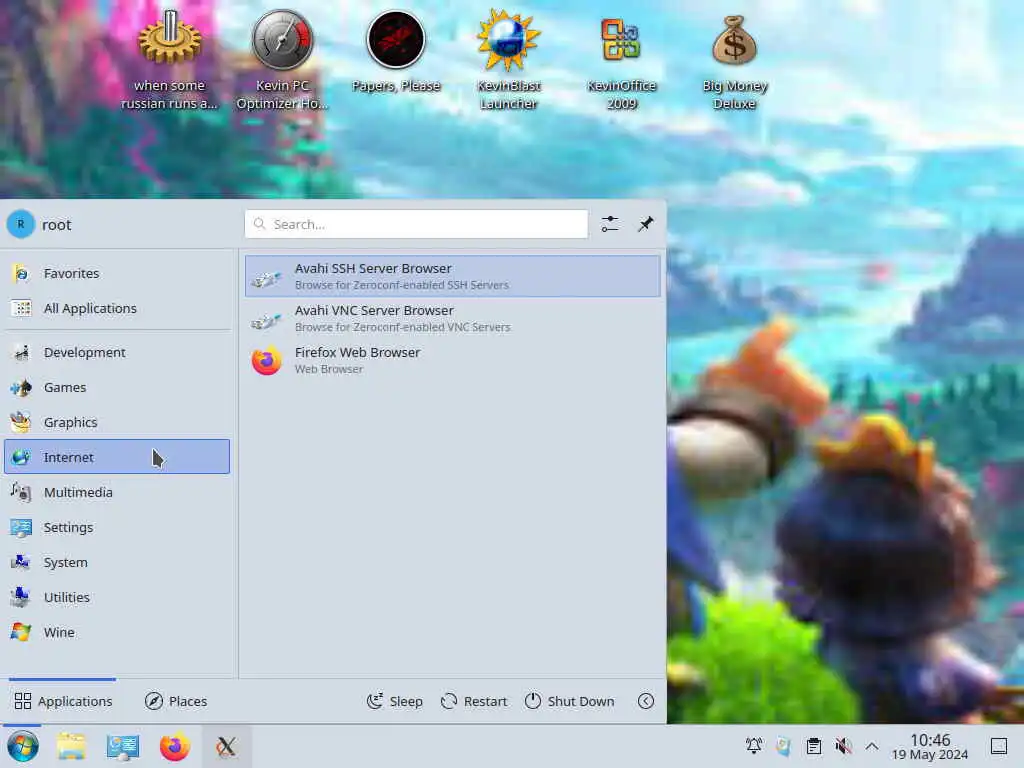The height and width of the screenshot is (768, 1024).
Task: Open 'when some russian runs a...' desktop icon
Action: coord(169,59)
